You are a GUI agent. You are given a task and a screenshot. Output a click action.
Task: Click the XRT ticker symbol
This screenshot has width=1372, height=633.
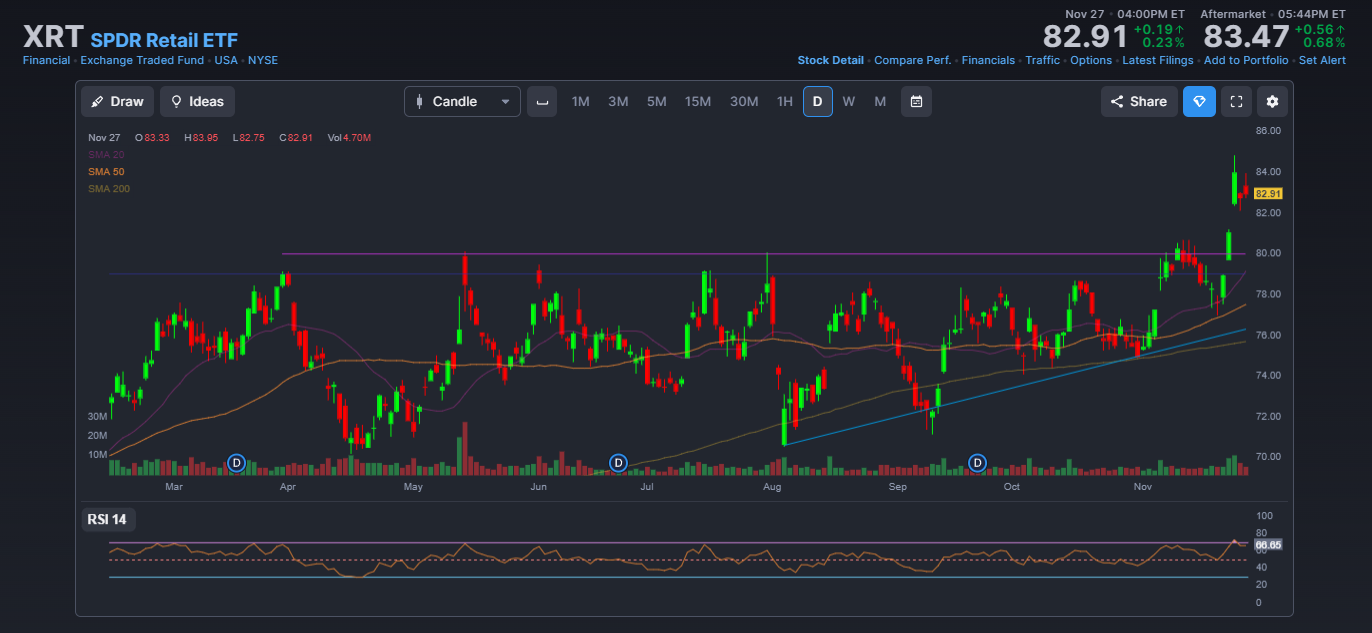pyautogui.click(x=54, y=38)
